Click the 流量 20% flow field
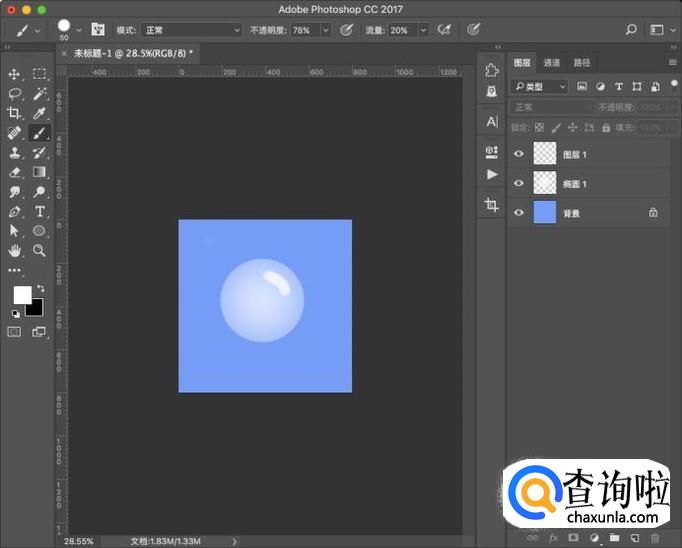This screenshot has height=548, width=682. coord(400,30)
